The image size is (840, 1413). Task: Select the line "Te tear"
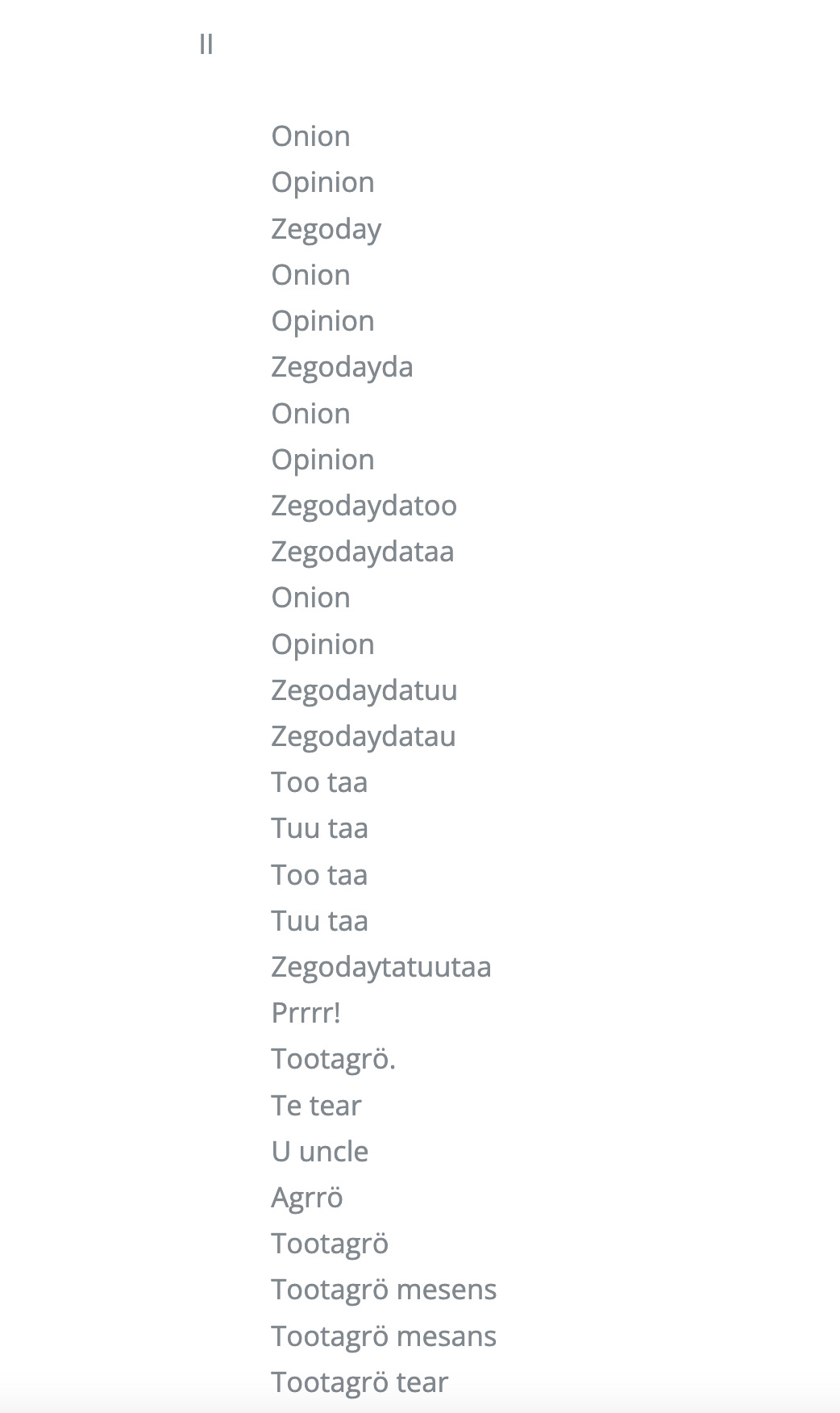click(x=316, y=1106)
